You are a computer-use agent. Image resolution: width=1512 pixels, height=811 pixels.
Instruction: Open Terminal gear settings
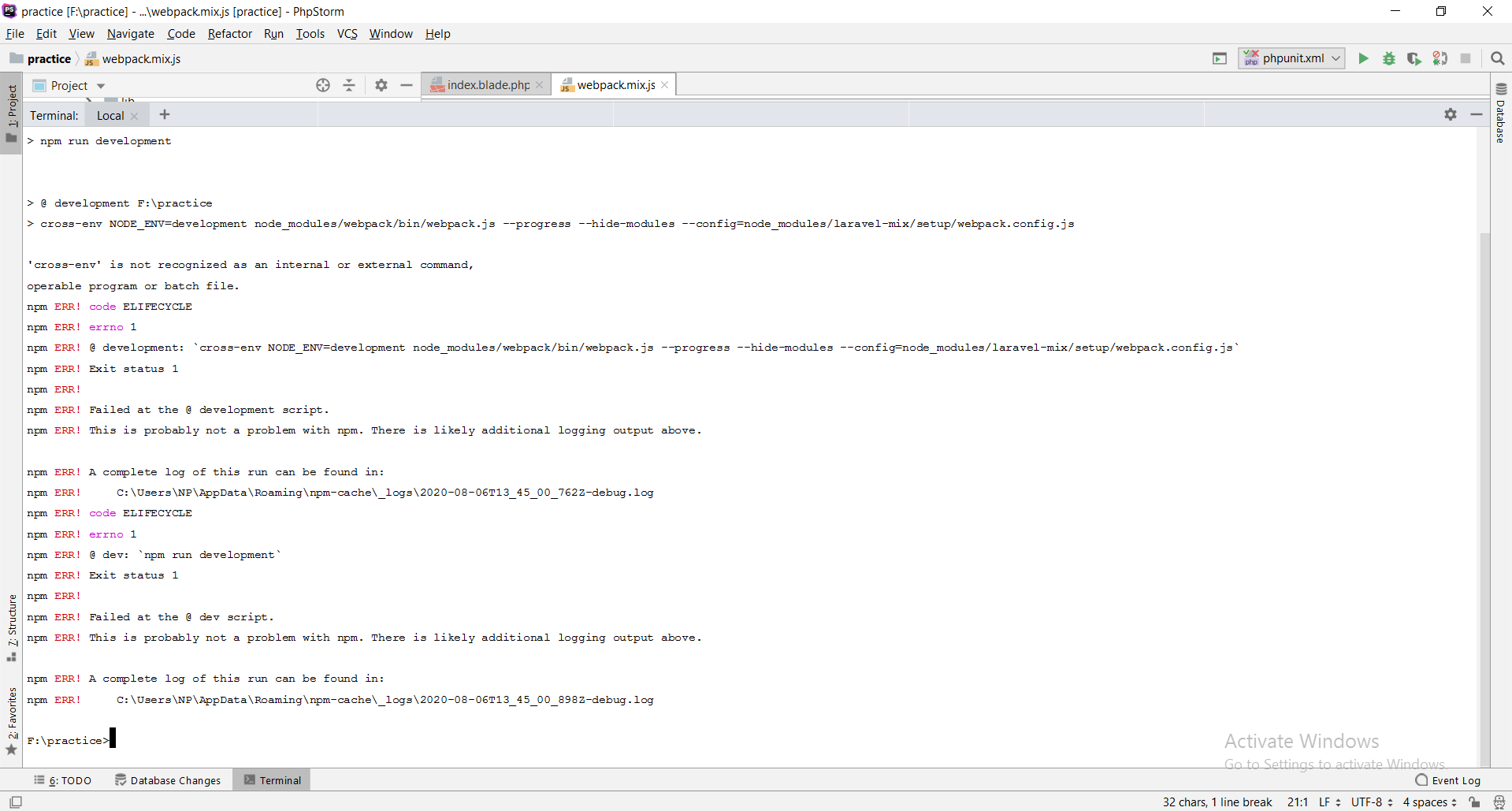click(1451, 114)
